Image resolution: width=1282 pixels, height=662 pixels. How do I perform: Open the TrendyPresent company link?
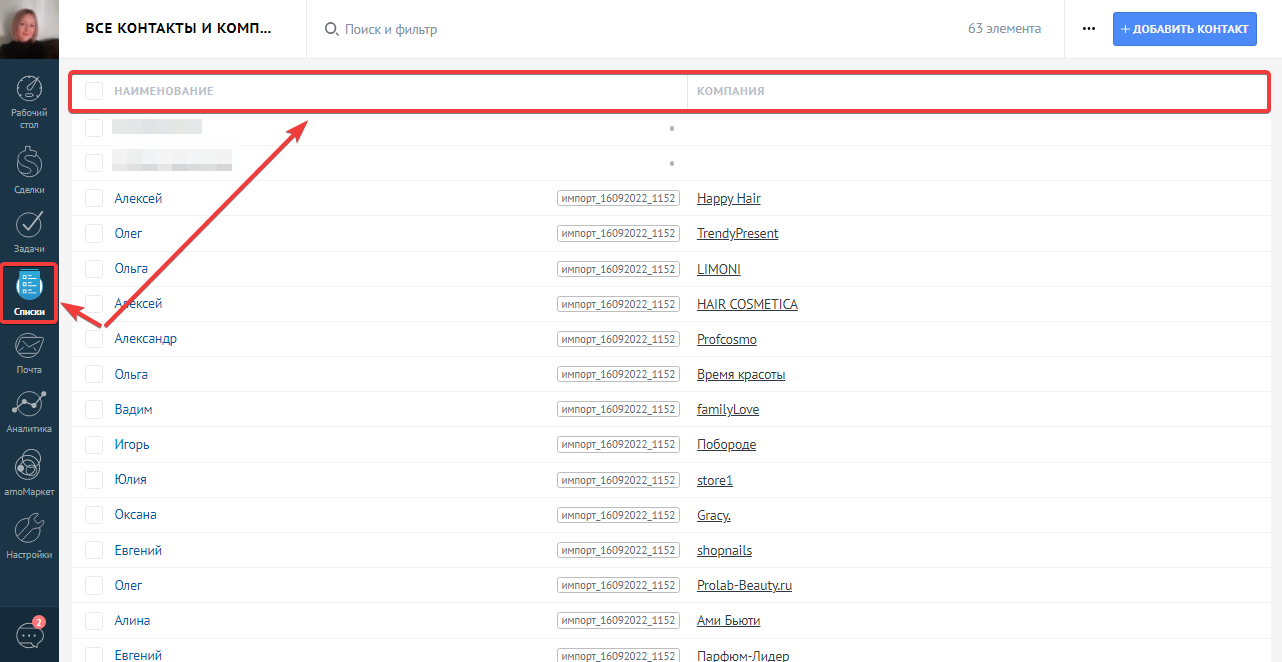click(x=738, y=233)
